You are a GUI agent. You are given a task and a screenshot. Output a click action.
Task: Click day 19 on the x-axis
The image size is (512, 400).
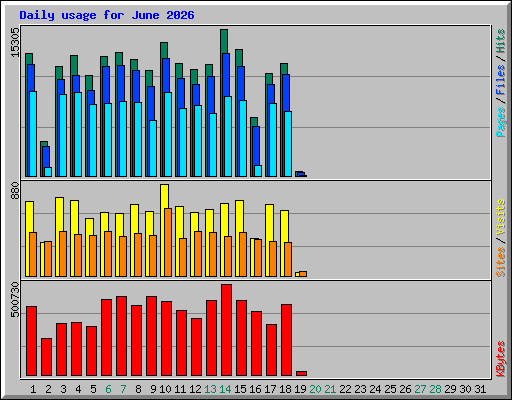[x=300, y=389]
